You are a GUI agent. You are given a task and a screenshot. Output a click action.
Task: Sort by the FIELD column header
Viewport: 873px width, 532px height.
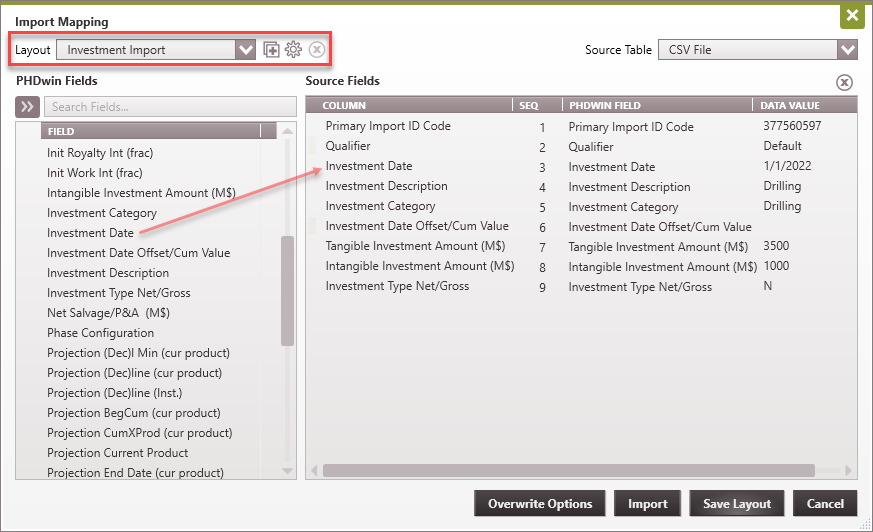[151, 131]
